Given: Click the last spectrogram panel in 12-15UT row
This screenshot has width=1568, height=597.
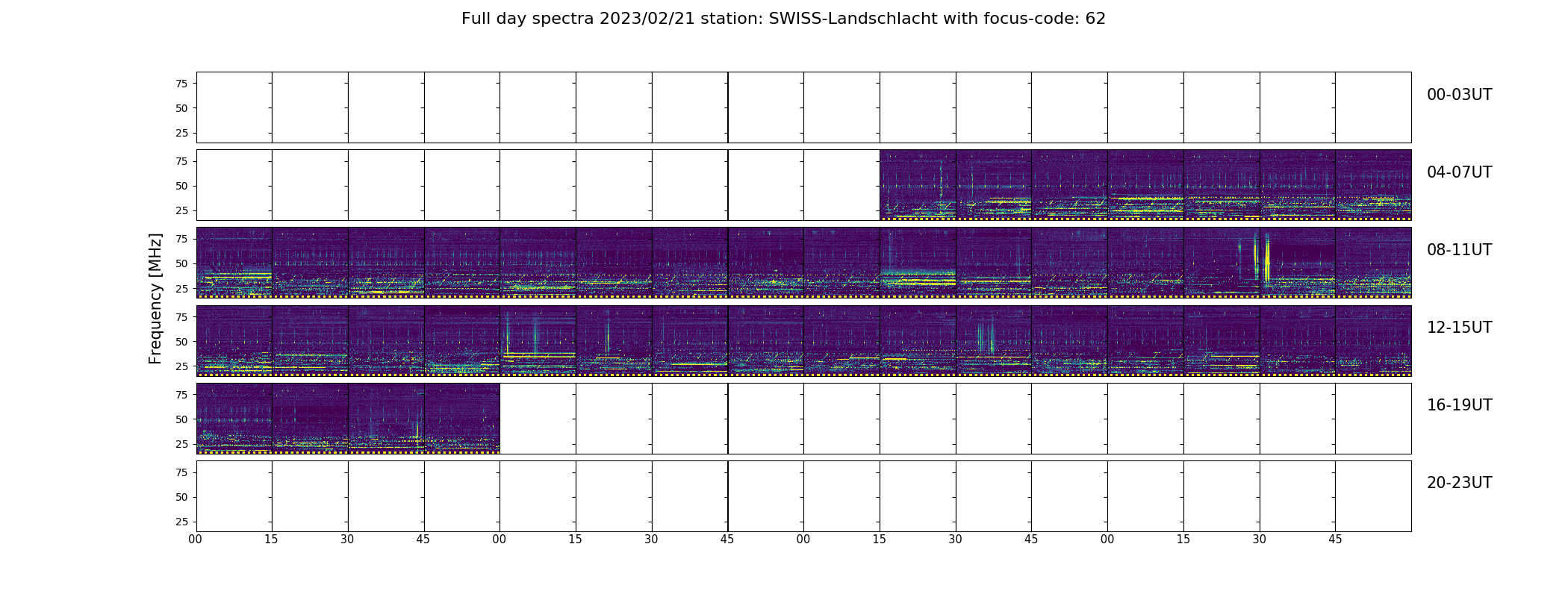Looking at the screenshot, I should pos(1373,340).
